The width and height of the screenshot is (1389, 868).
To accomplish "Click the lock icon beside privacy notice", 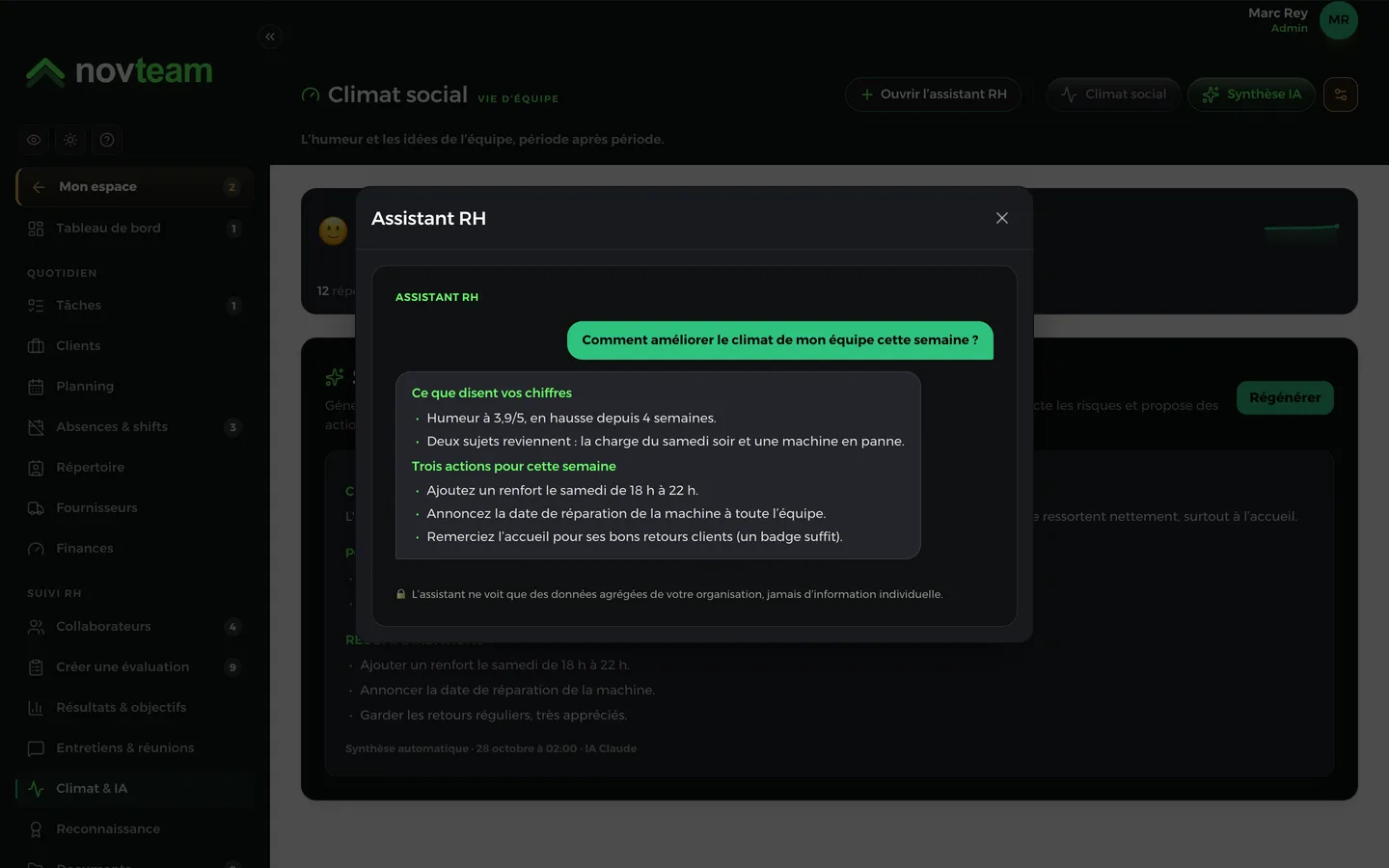I will (x=401, y=594).
